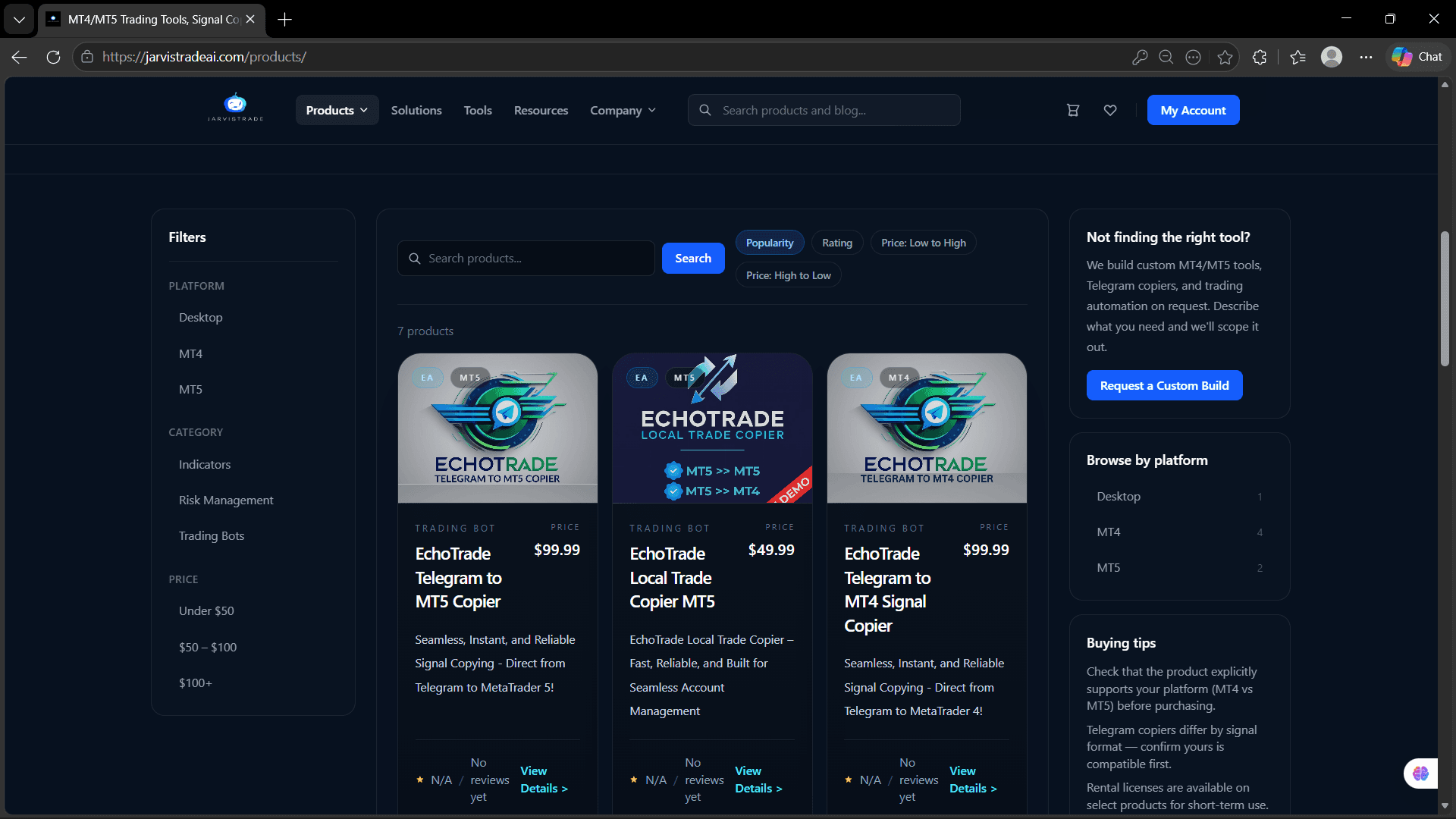Focus the header Search products and blog field
1456x819 pixels.
tap(824, 111)
